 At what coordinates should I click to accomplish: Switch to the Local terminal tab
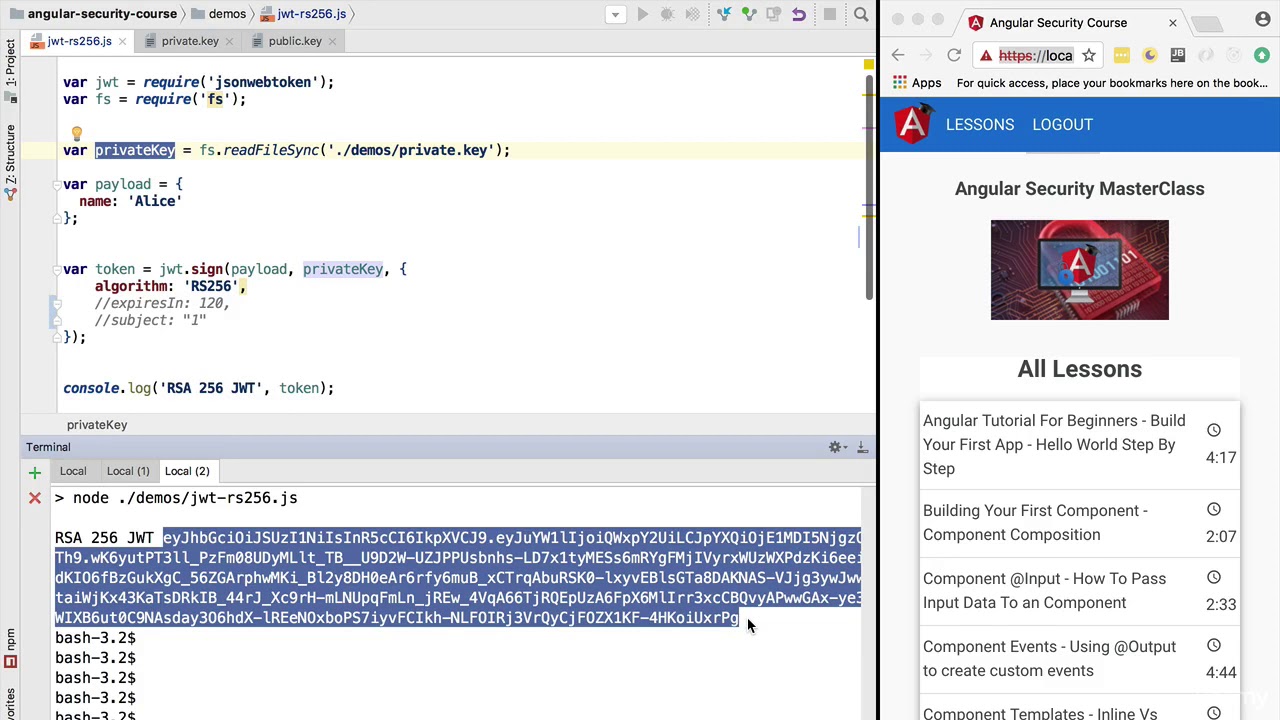point(73,471)
